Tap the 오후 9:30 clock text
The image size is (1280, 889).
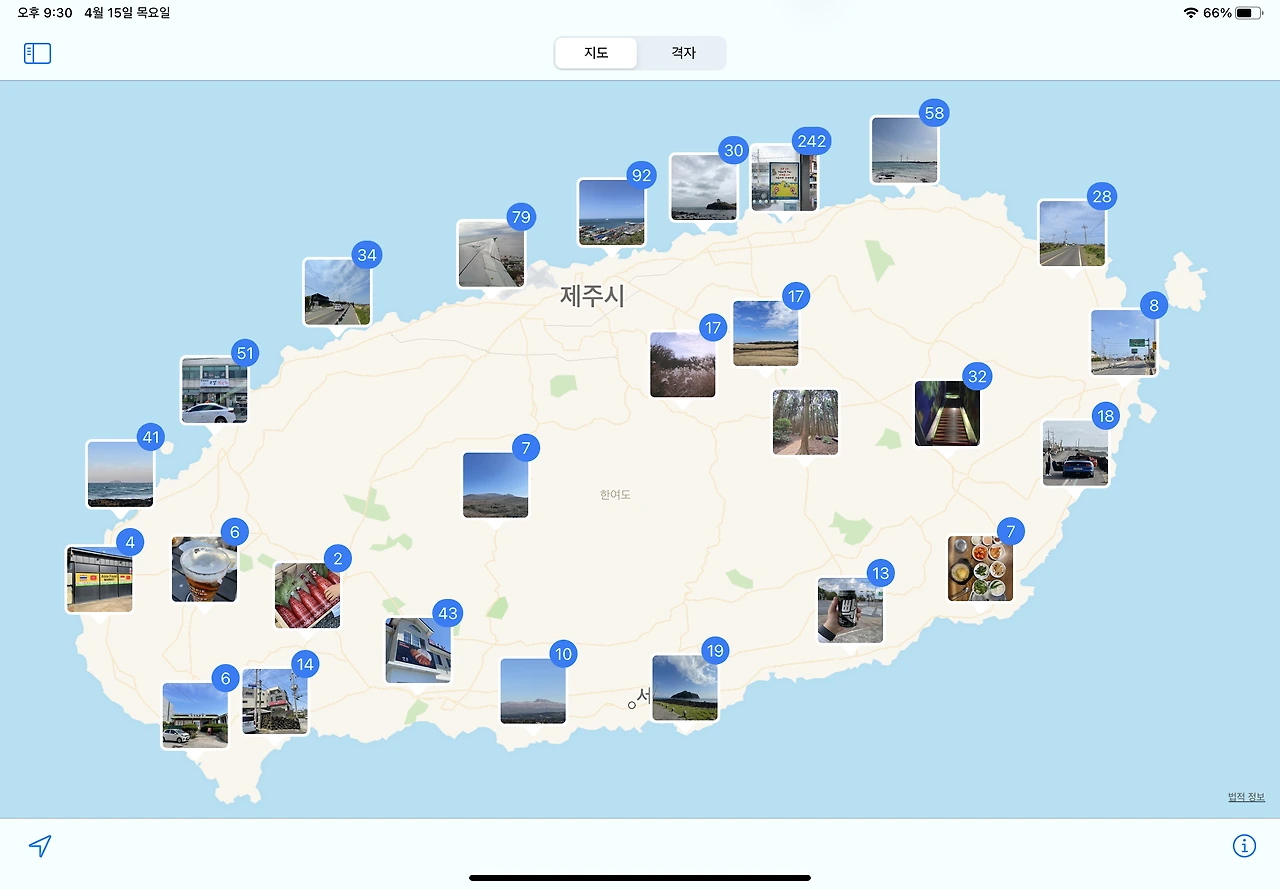(45, 13)
